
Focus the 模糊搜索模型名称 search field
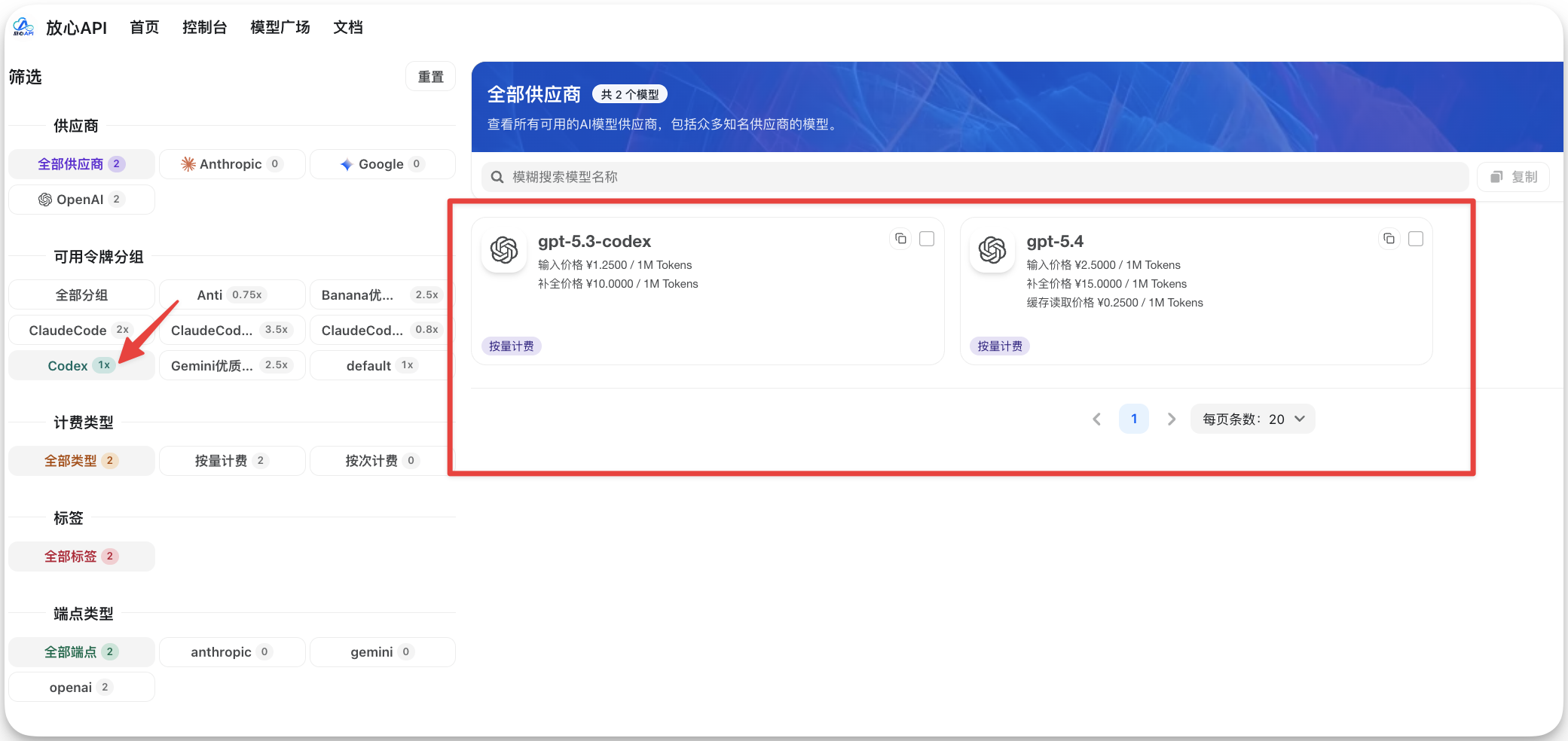point(975,177)
